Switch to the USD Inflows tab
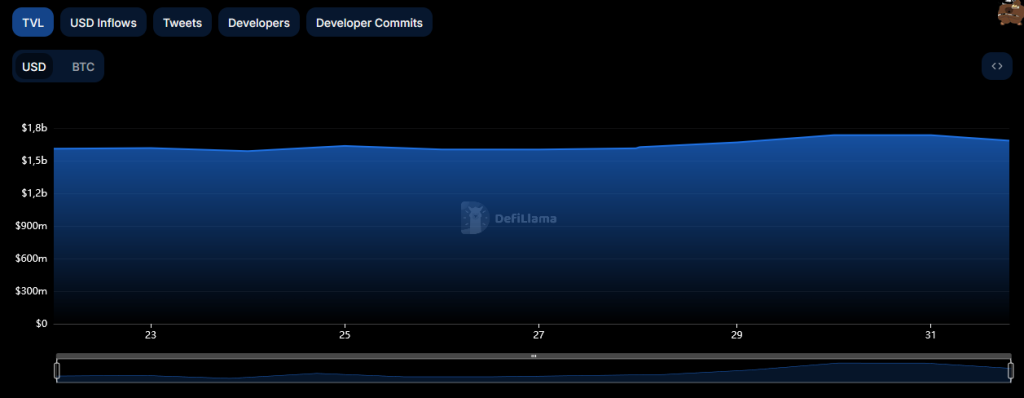The image size is (1024, 398). pyautogui.click(x=103, y=22)
